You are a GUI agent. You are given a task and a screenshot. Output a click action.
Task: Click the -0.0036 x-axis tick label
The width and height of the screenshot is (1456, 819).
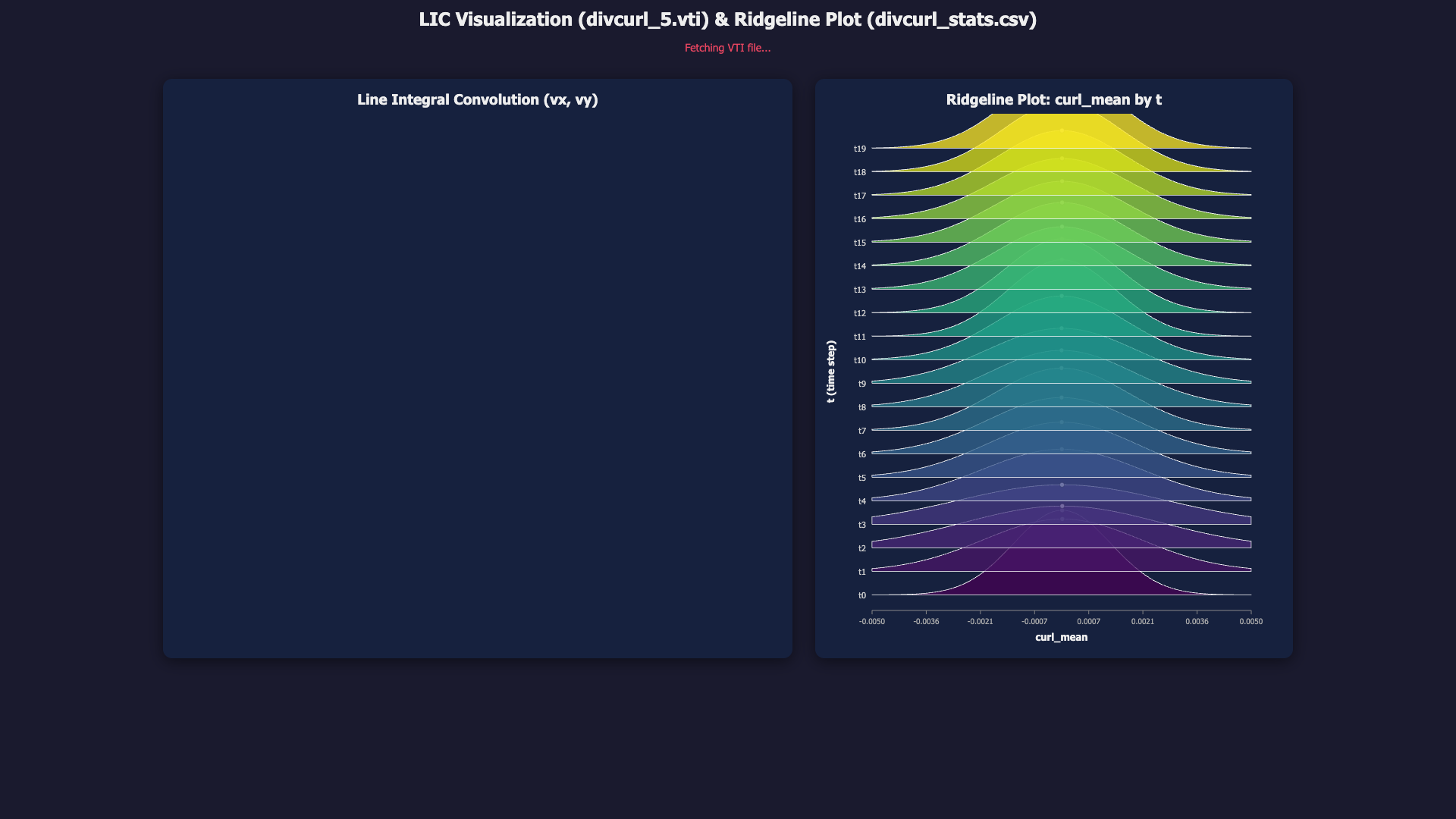pos(926,621)
